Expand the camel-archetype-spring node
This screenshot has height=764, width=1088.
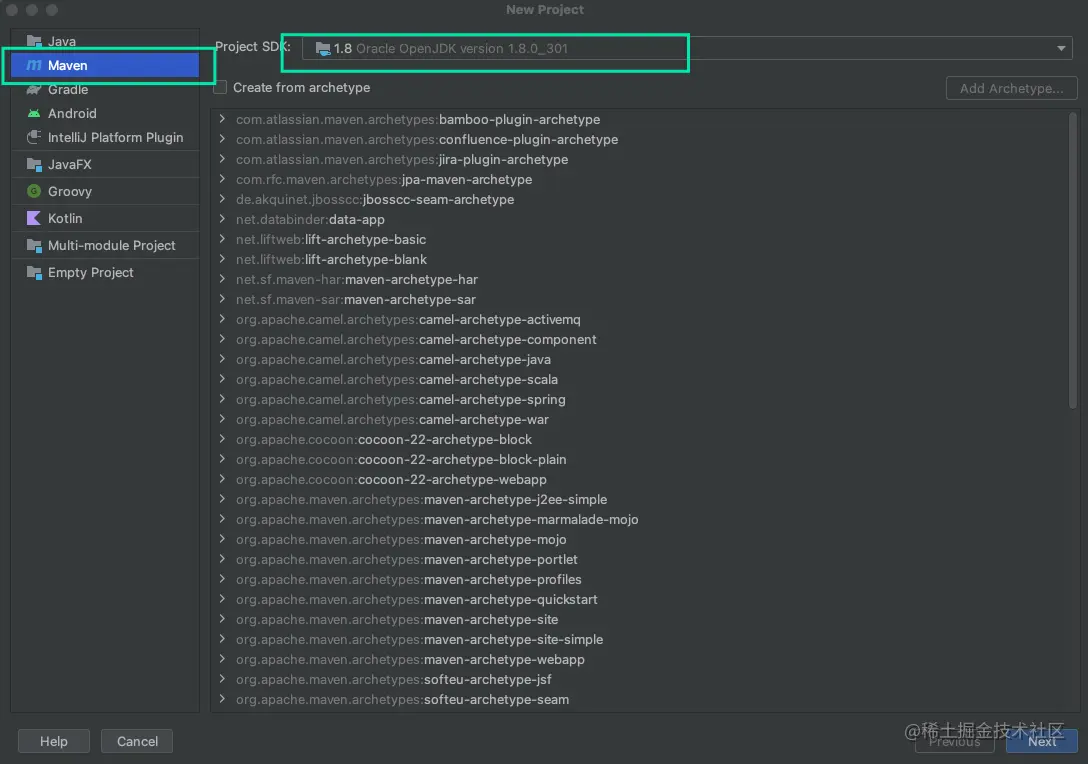coord(222,399)
